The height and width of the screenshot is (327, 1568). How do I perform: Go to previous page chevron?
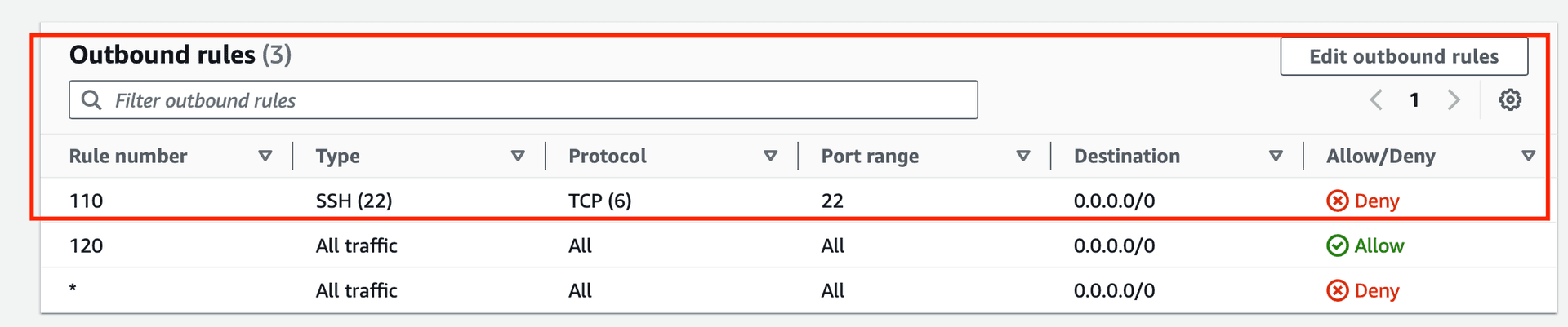[1376, 100]
